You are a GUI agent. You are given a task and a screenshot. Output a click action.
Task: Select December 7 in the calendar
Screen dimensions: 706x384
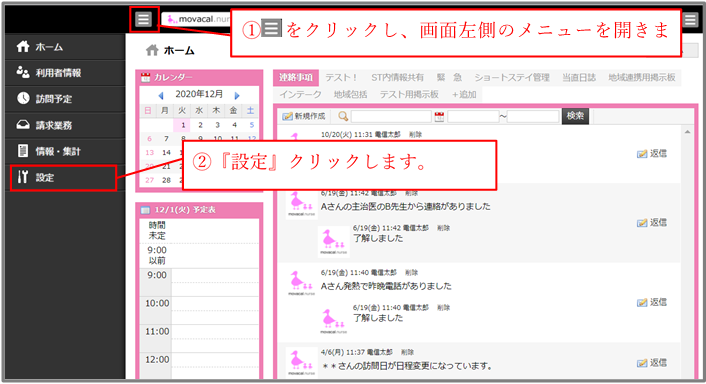coord(166,139)
